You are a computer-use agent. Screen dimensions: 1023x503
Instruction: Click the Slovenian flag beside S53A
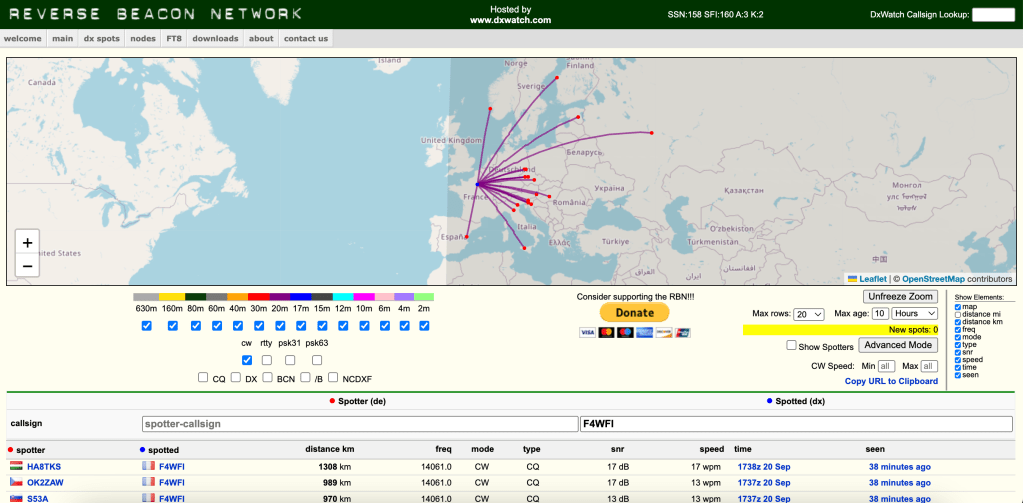tap(16, 498)
